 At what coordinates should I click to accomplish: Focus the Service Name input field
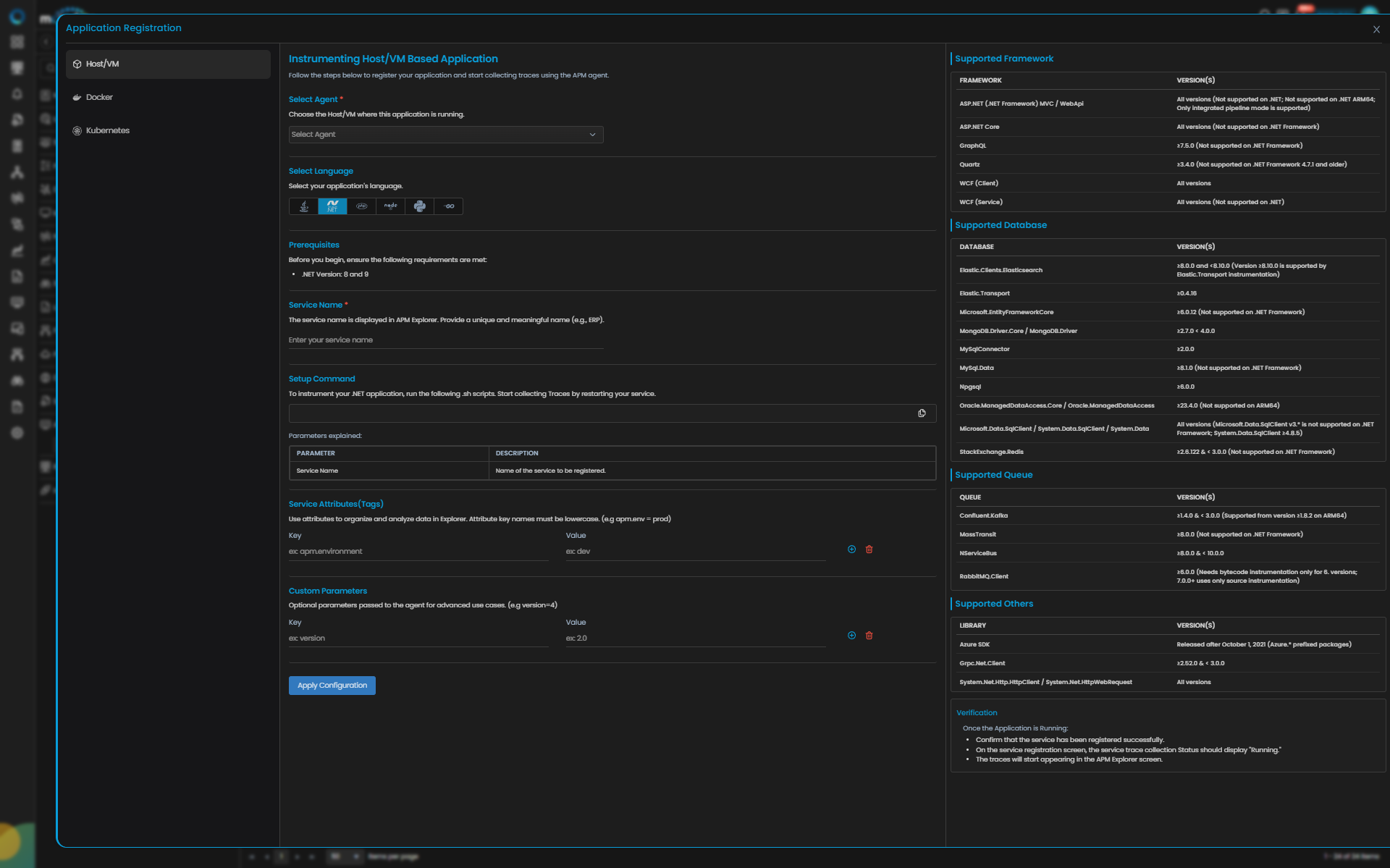[445, 340]
